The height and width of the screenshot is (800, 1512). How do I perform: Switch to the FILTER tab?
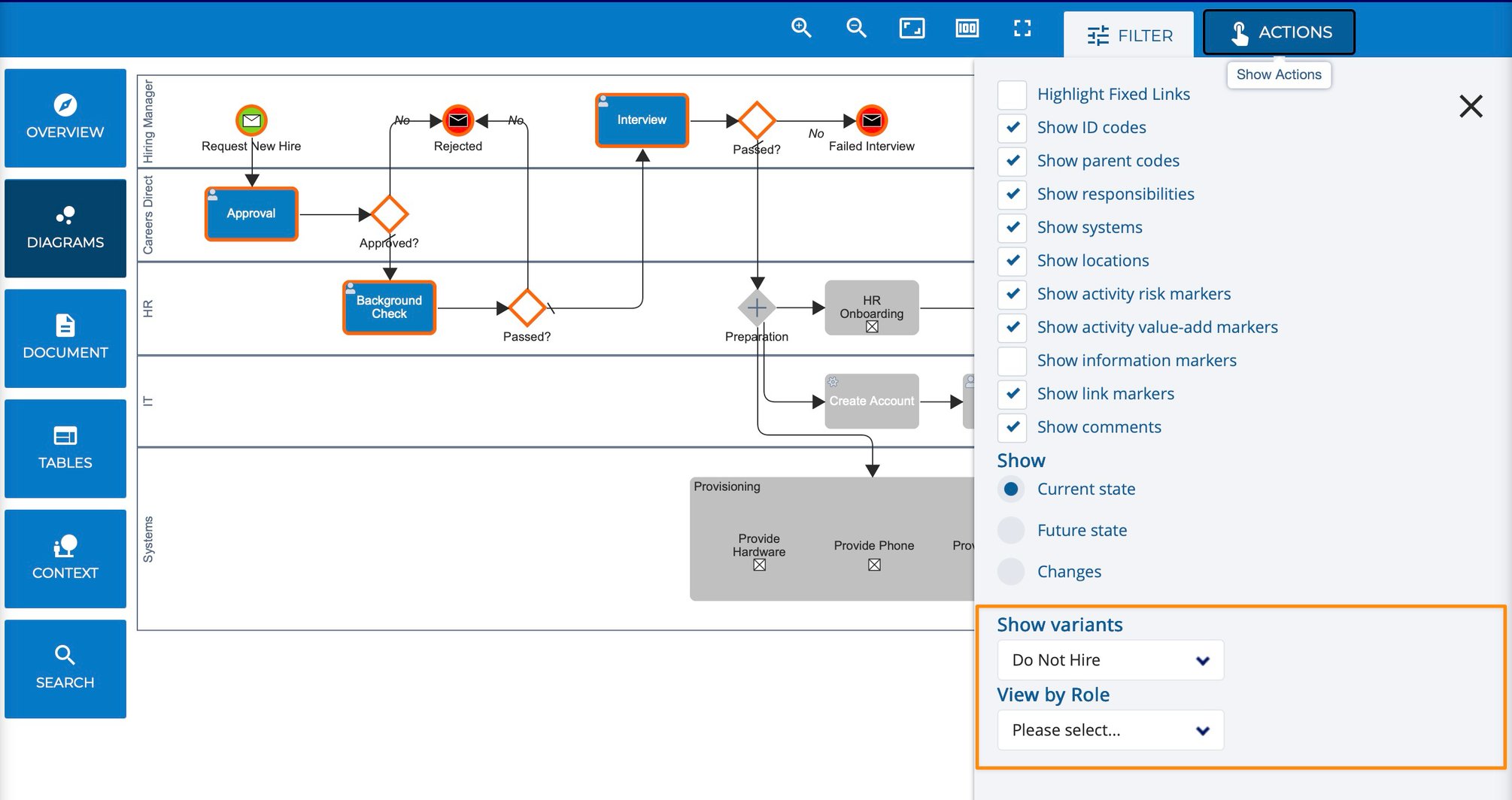1128,35
